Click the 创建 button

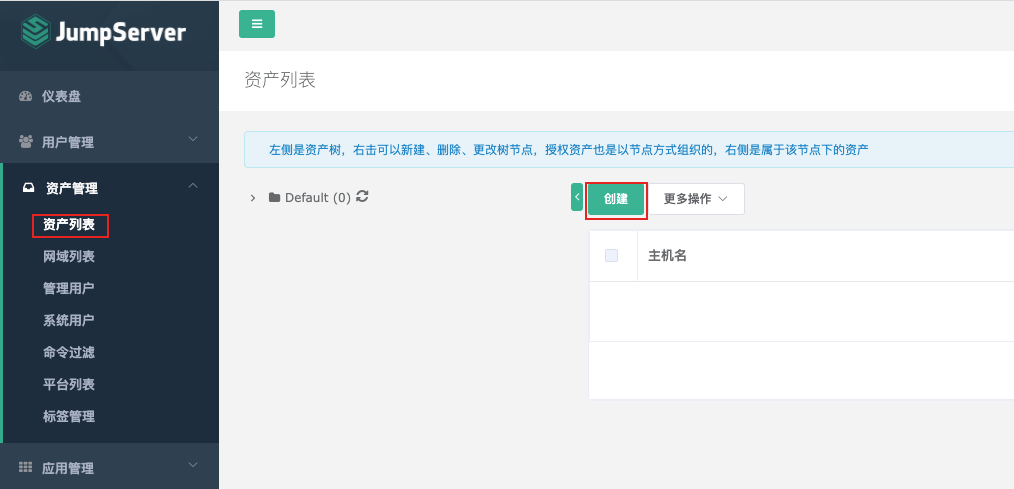tap(616, 199)
